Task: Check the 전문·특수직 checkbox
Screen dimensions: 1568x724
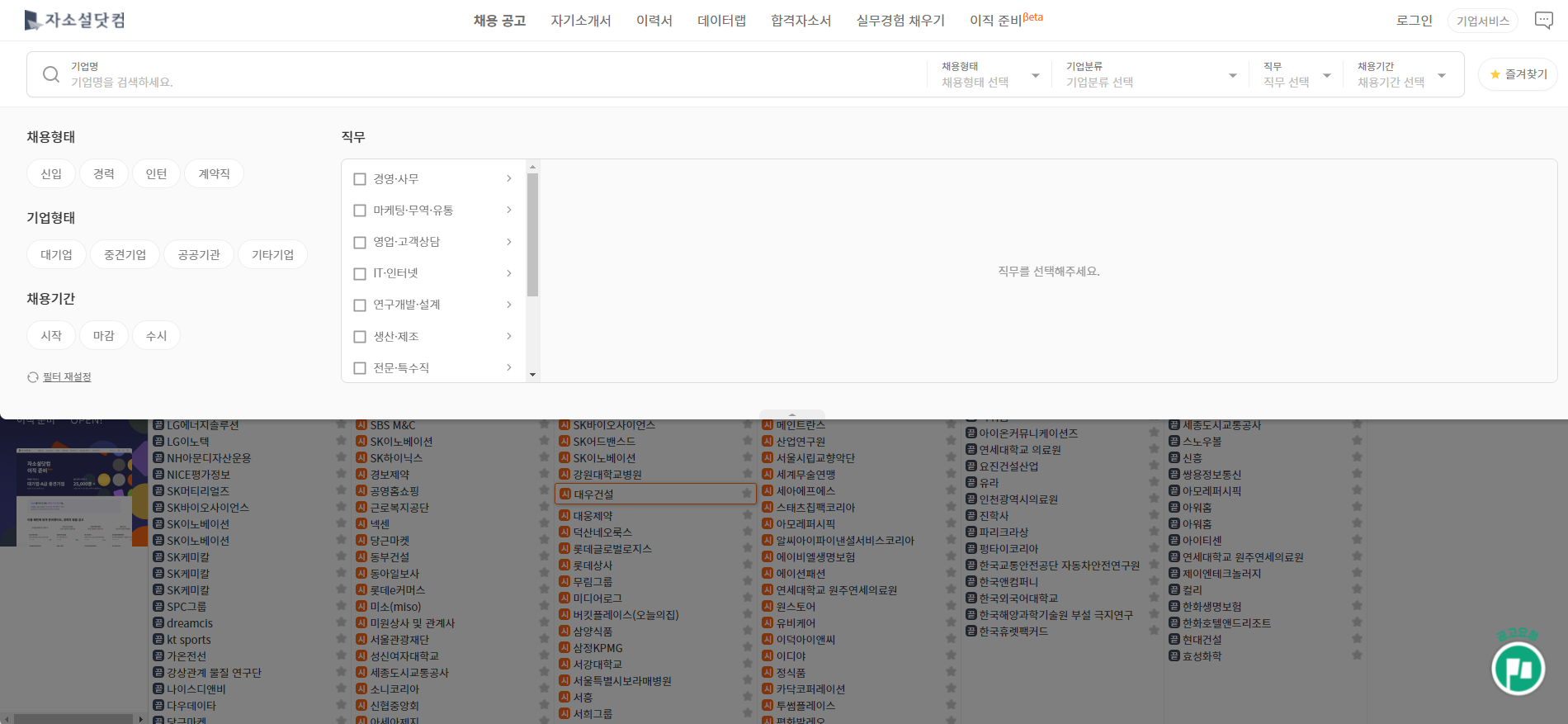Action: (x=360, y=368)
